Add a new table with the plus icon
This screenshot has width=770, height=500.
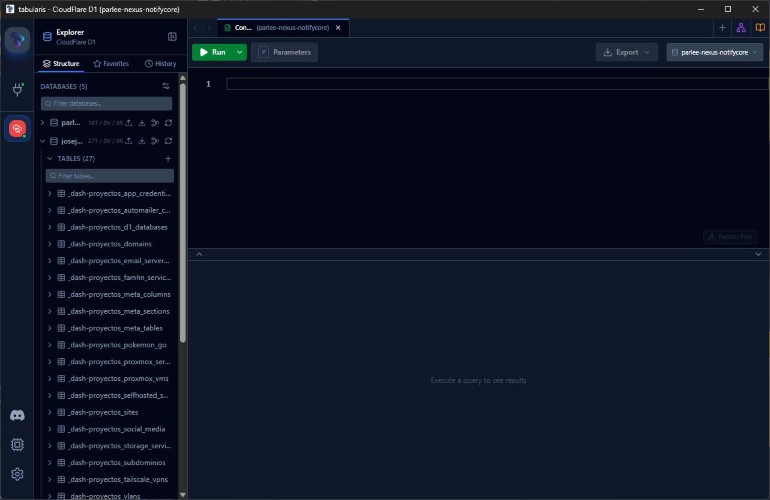pyautogui.click(x=168, y=159)
